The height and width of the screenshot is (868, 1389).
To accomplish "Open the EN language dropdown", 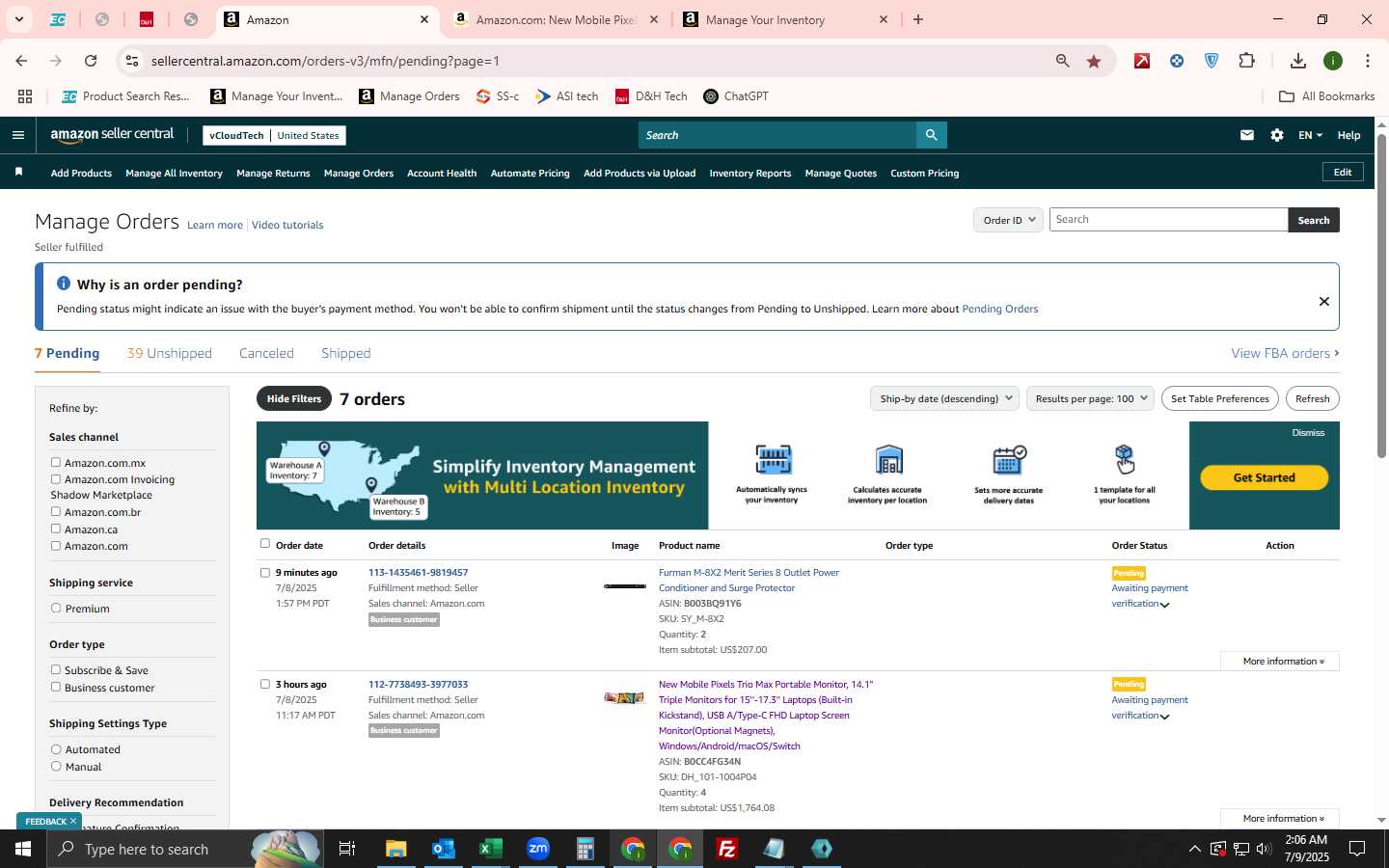I will [1310, 135].
